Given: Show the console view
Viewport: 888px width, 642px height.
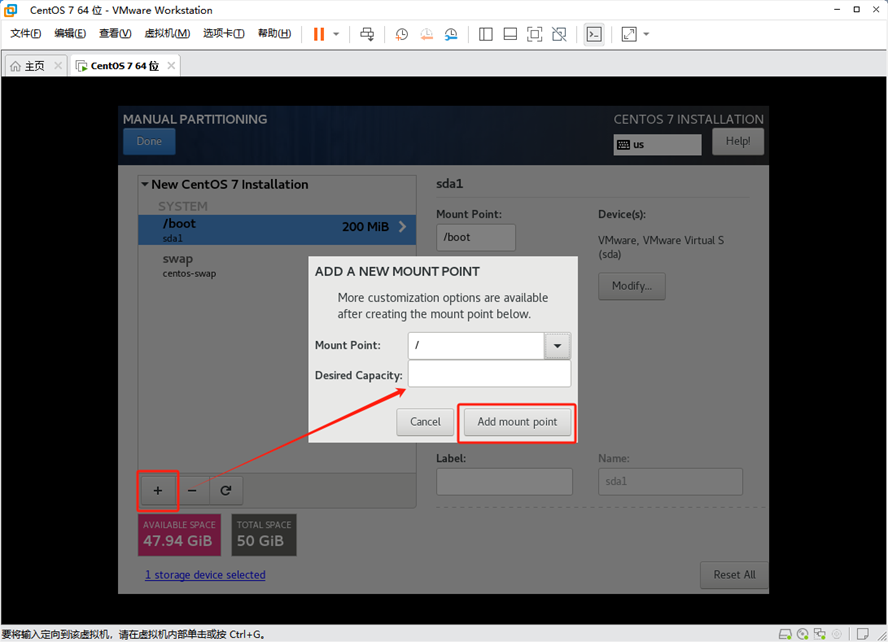Looking at the screenshot, I should 594,35.
